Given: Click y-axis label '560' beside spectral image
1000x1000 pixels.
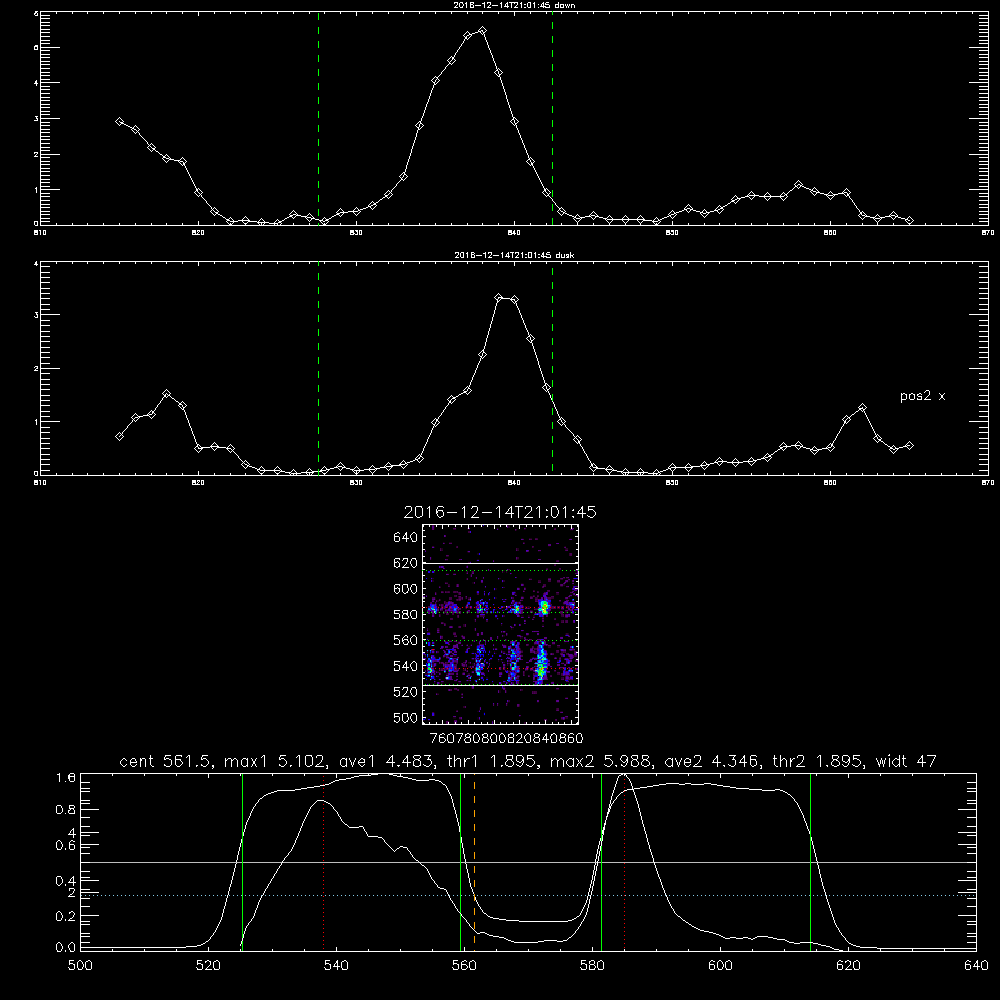Looking at the screenshot, I should (406, 640).
